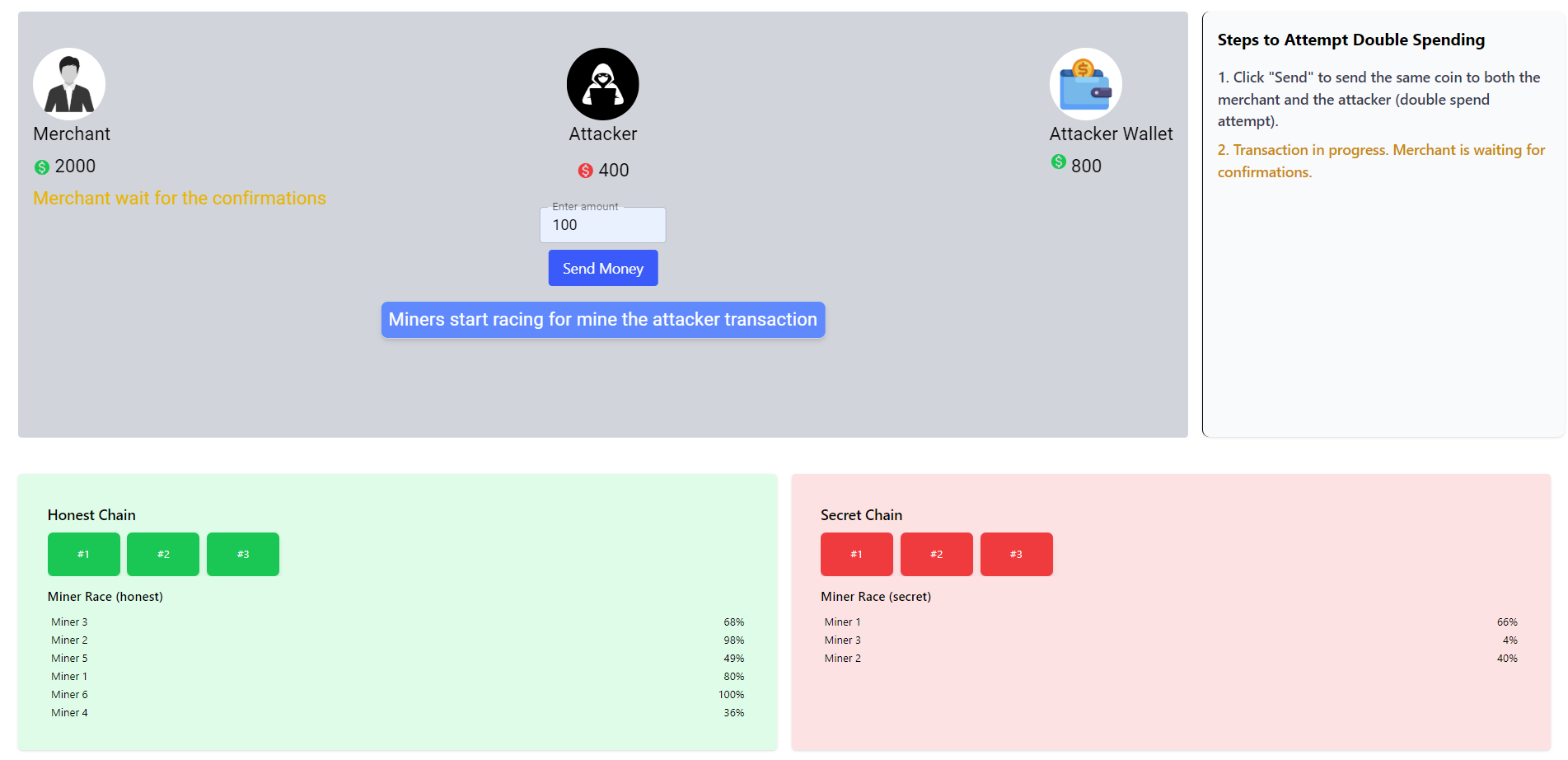Select secret chain block #3
The height and width of the screenshot is (760, 1568).
pos(1016,554)
